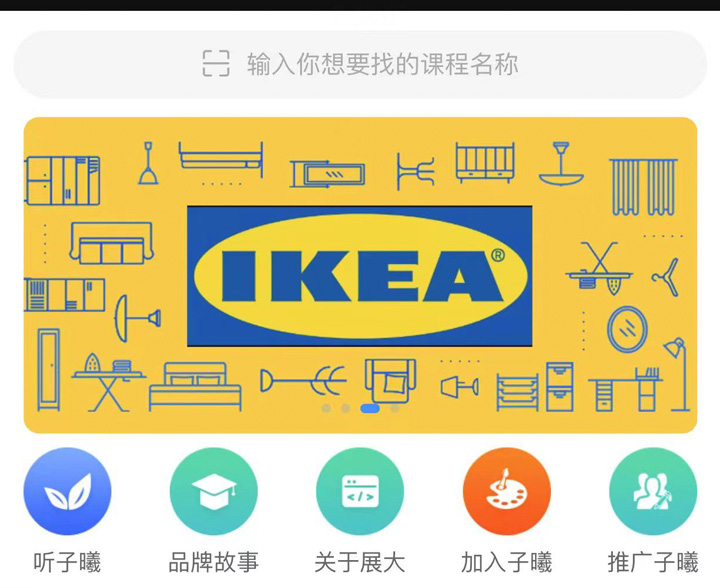720x588 pixels.
Task: Open the people group 推广子曦 icon
Action: coord(653,491)
